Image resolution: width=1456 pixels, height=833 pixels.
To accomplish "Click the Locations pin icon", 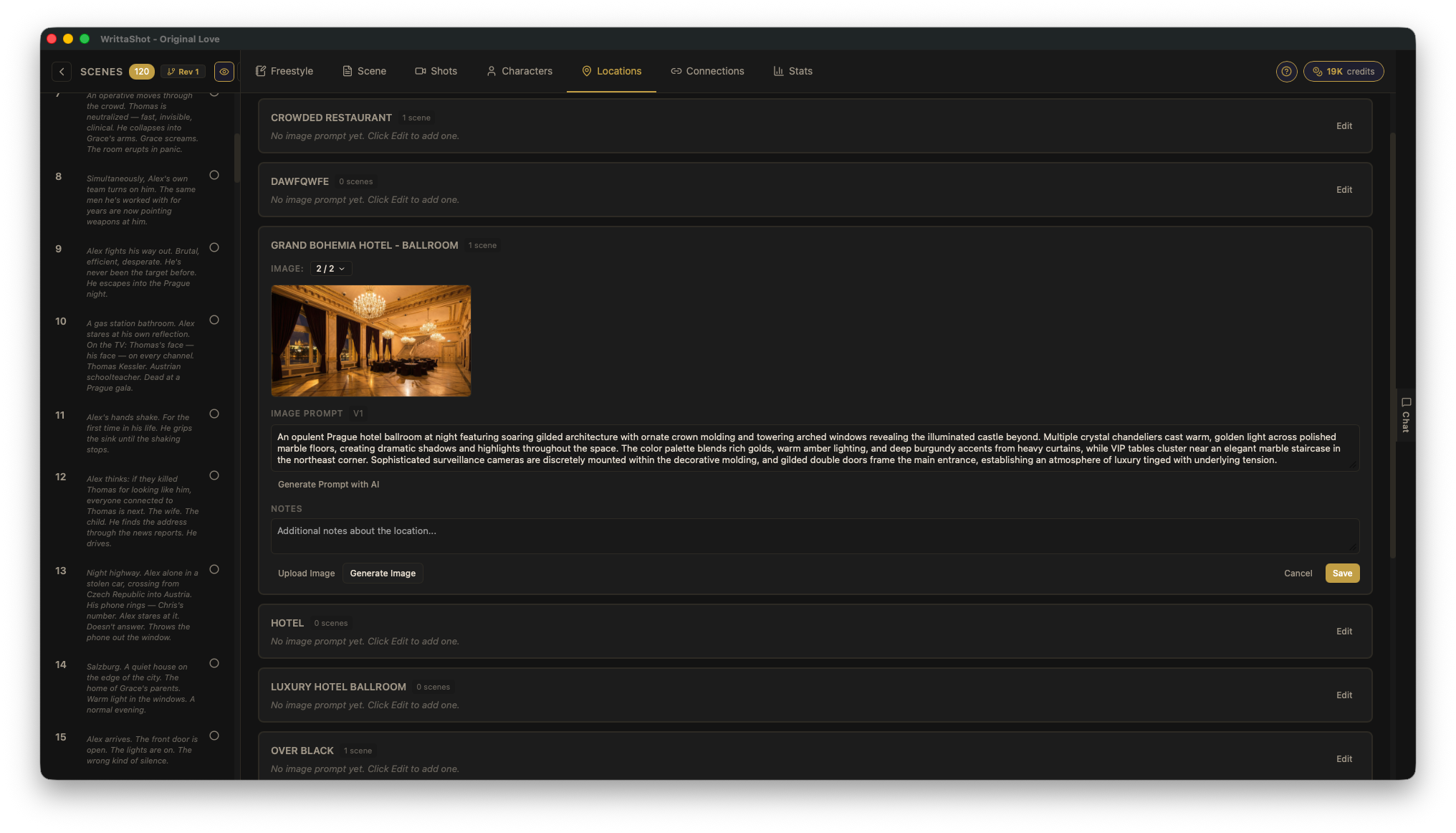I will pyautogui.click(x=587, y=71).
